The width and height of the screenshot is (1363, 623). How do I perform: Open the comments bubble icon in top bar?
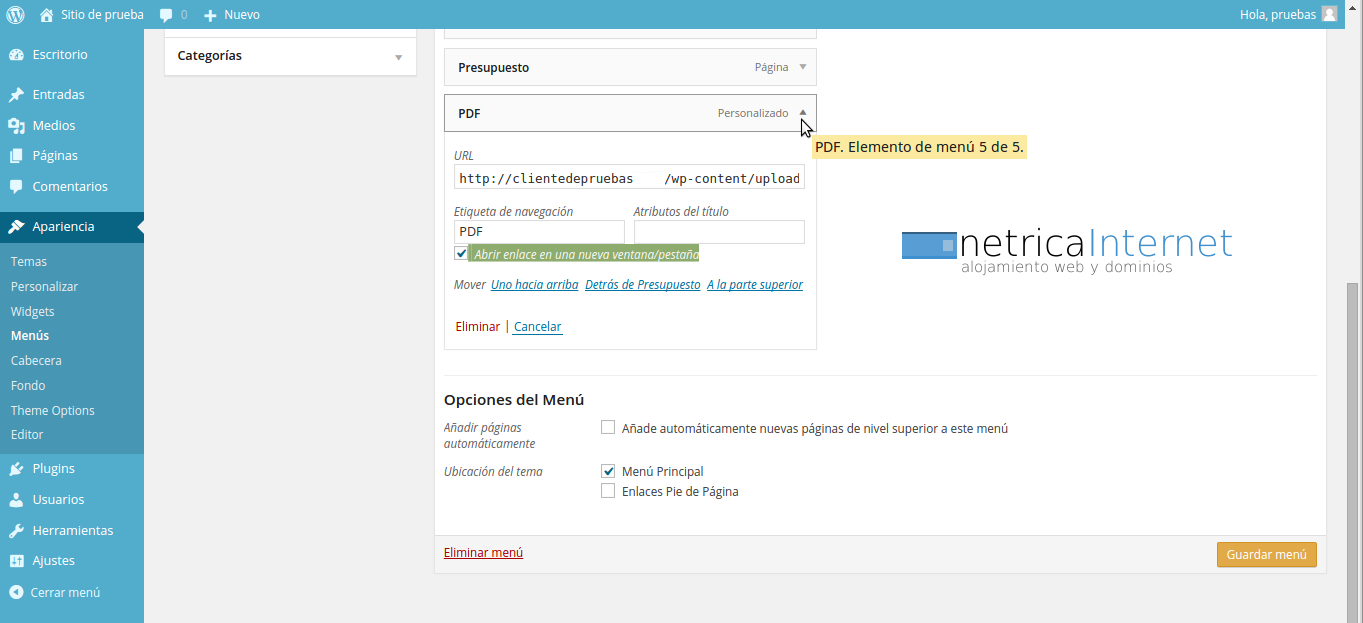pyautogui.click(x=166, y=15)
